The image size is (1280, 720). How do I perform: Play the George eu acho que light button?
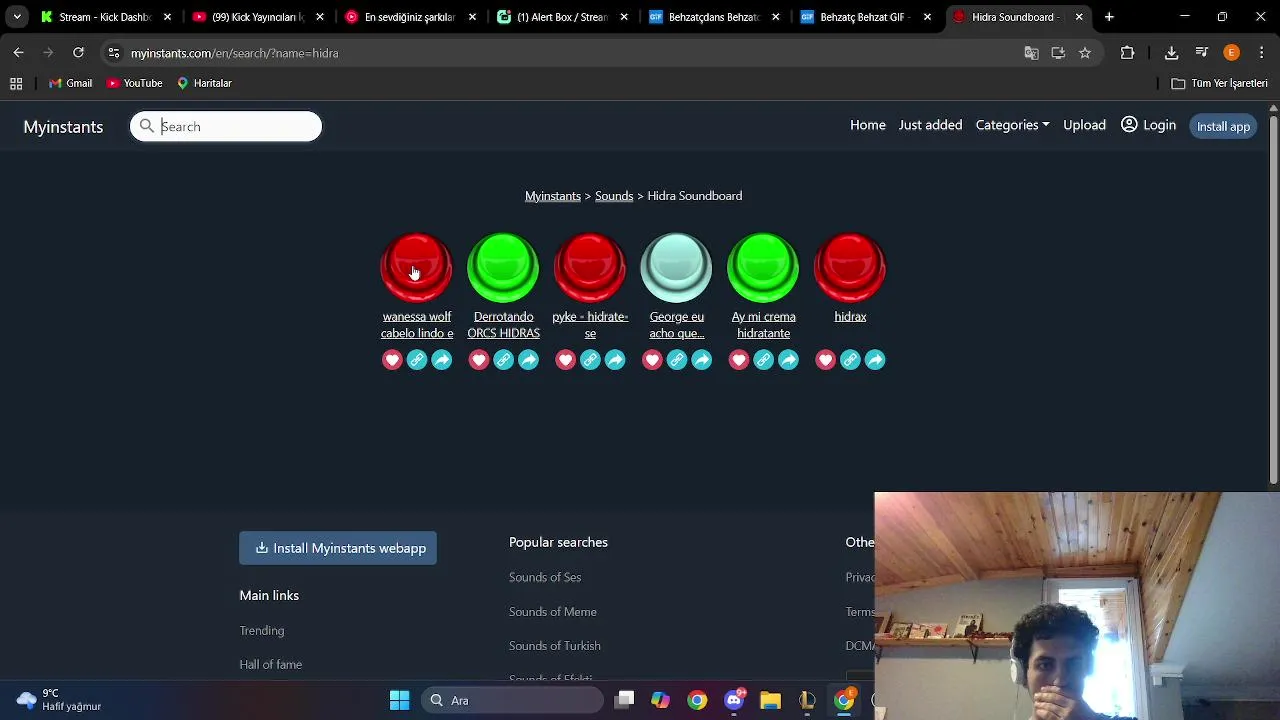(x=676, y=267)
